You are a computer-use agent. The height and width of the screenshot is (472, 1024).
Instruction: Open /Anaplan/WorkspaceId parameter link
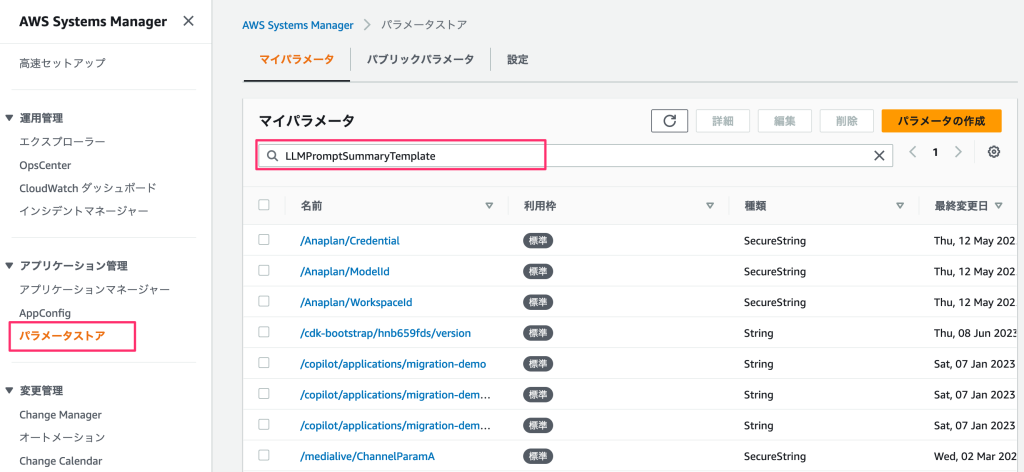(x=356, y=302)
